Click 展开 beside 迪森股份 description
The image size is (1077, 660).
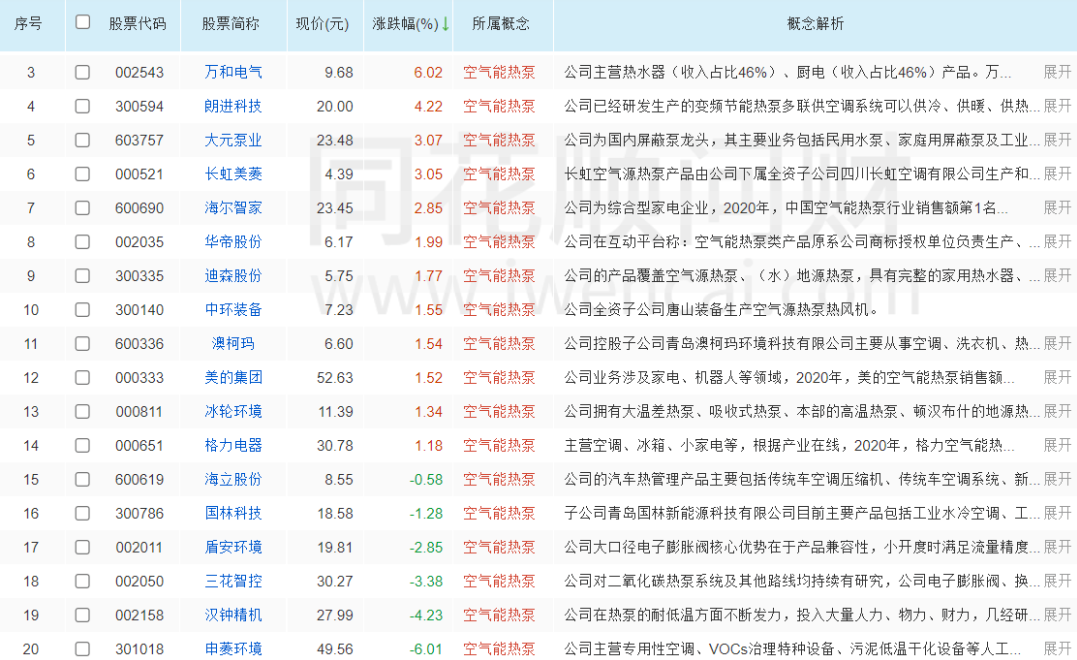pos(1057,275)
